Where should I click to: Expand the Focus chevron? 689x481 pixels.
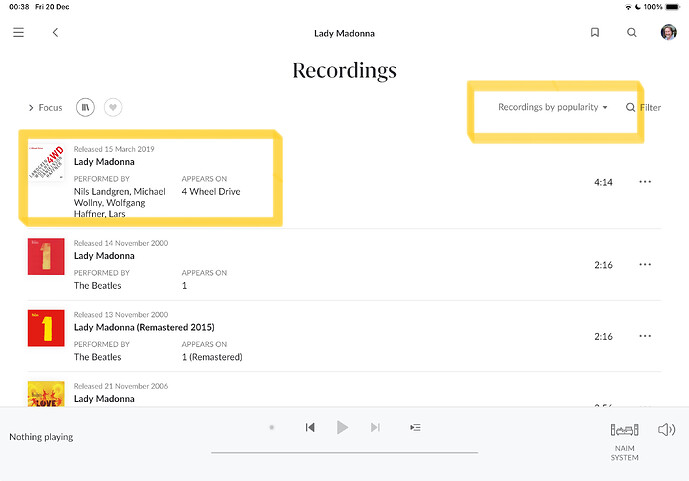point(31,108)
